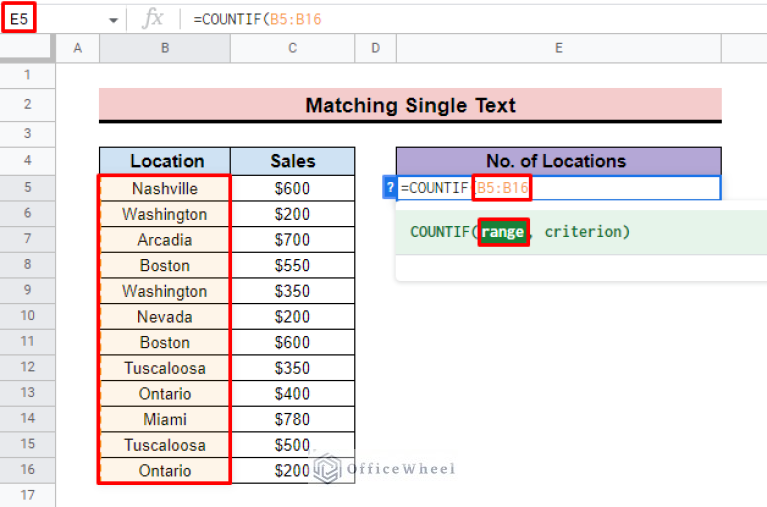Click the fx function icon
The width and height of the screenshot is (767, 507).
[x=152, y=19]
